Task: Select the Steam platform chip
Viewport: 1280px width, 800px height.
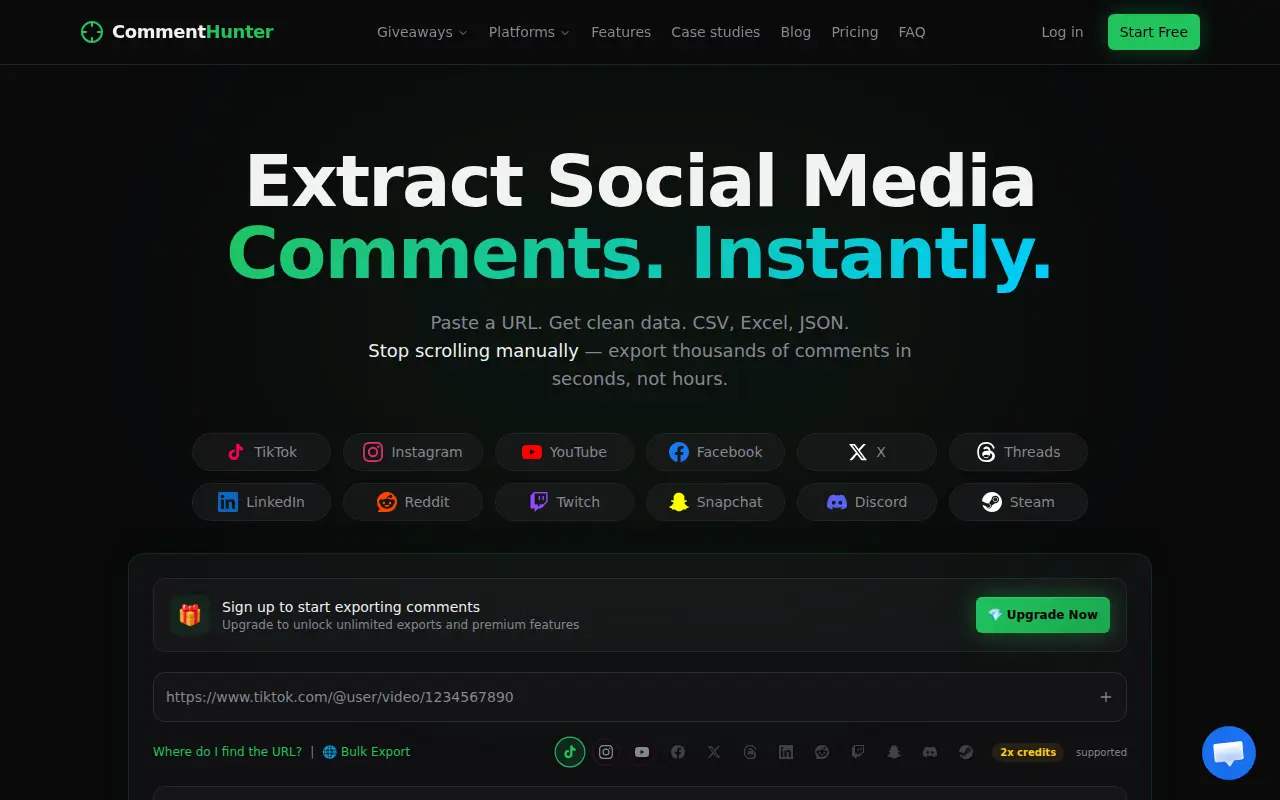Action: pyautogui.click(x=1018, y=502)
